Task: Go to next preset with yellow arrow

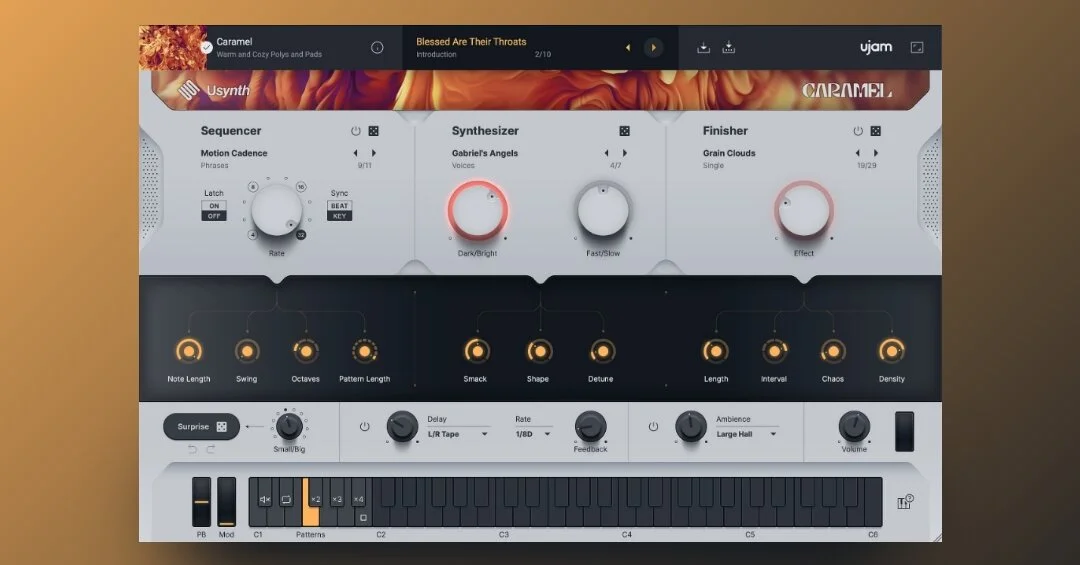Action: click(653, 48)
